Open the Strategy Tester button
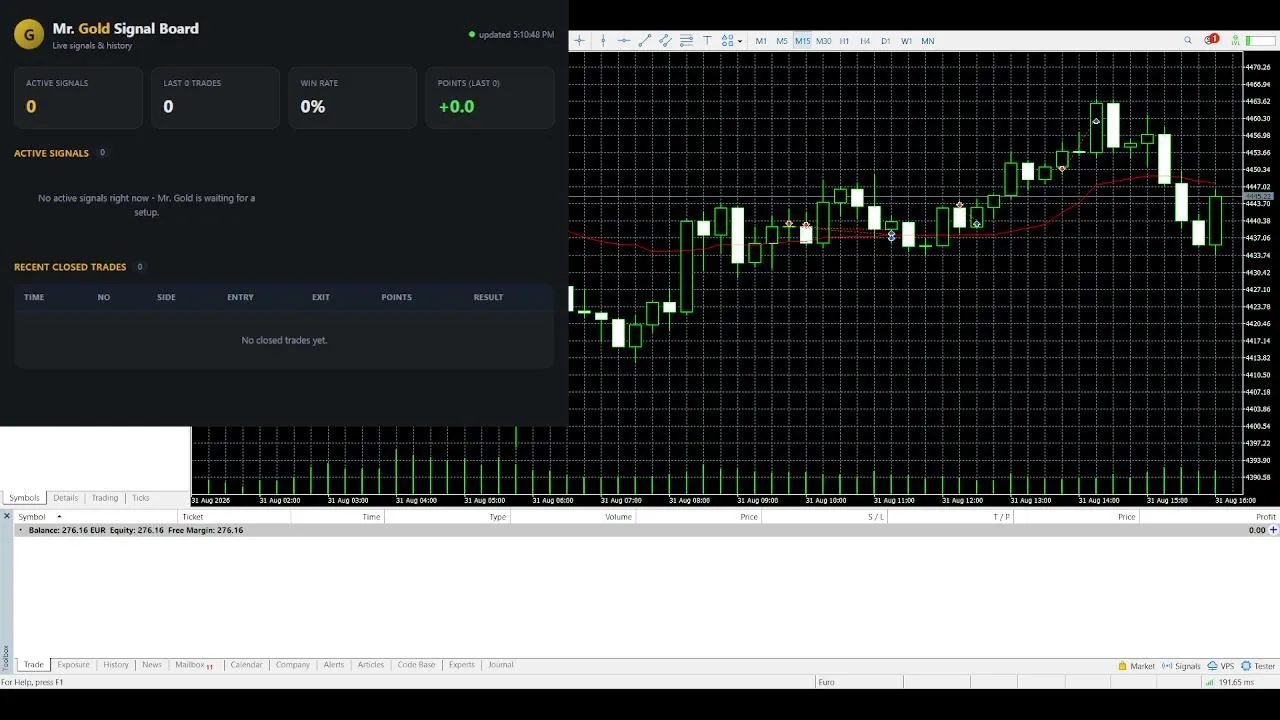Viewport: 1280px width, 720px height. point(1258,666)
